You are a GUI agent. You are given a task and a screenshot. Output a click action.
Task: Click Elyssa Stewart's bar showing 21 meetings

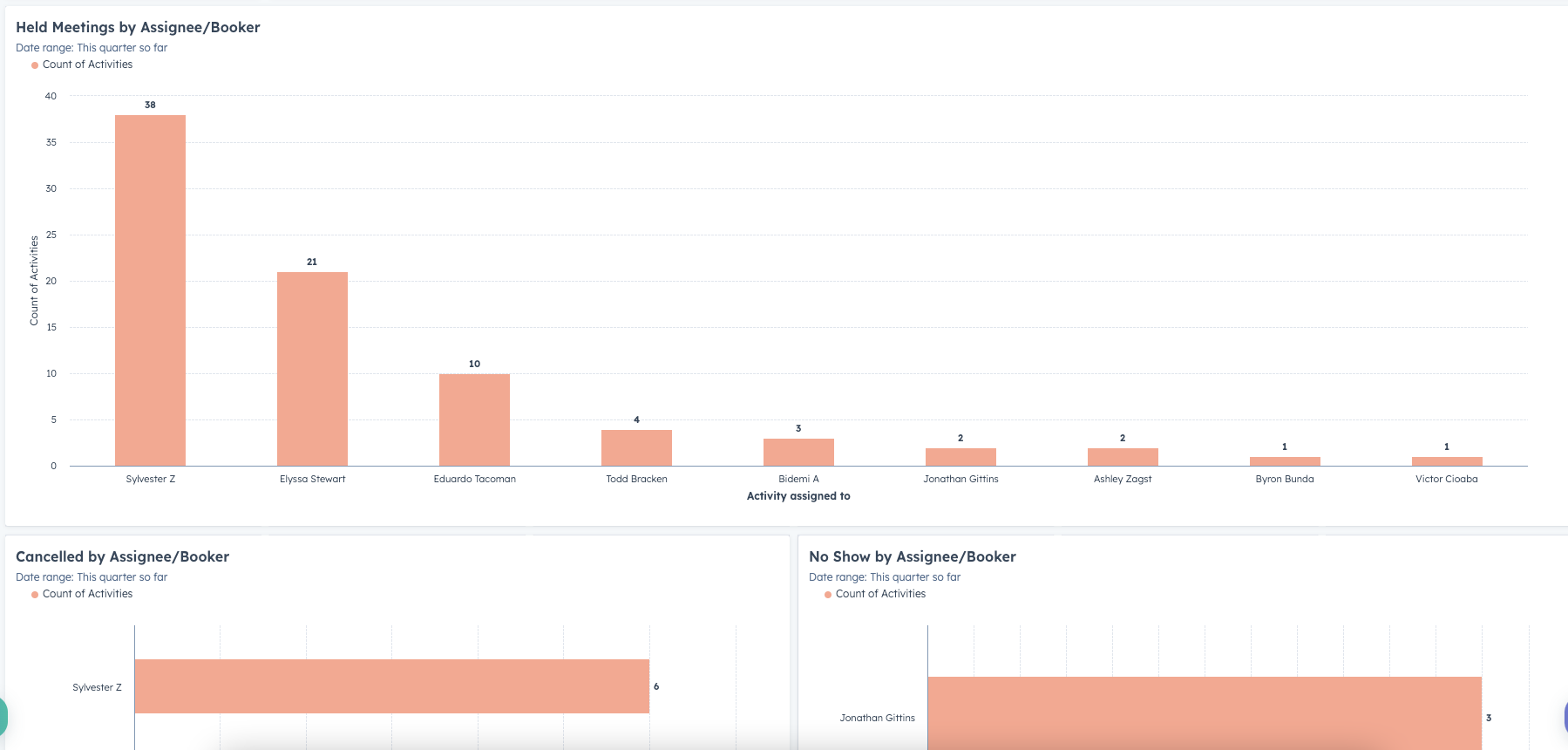click(x=312, y=369)
